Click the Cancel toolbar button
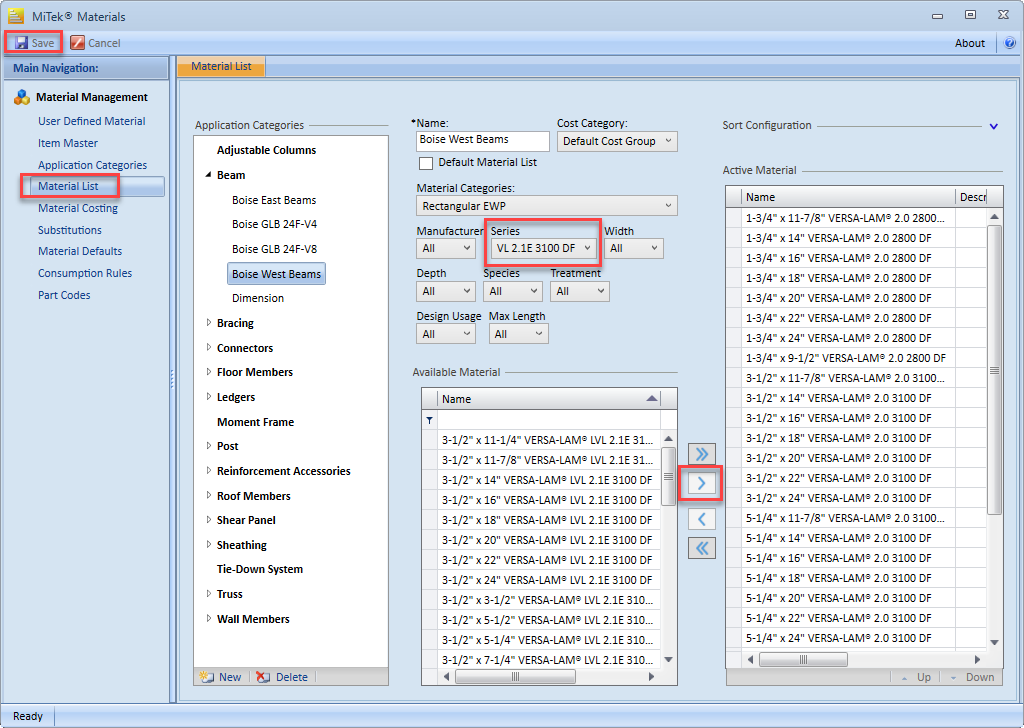Image resolution: width=1024 pixels, height=728 pixels. [95, 43]
